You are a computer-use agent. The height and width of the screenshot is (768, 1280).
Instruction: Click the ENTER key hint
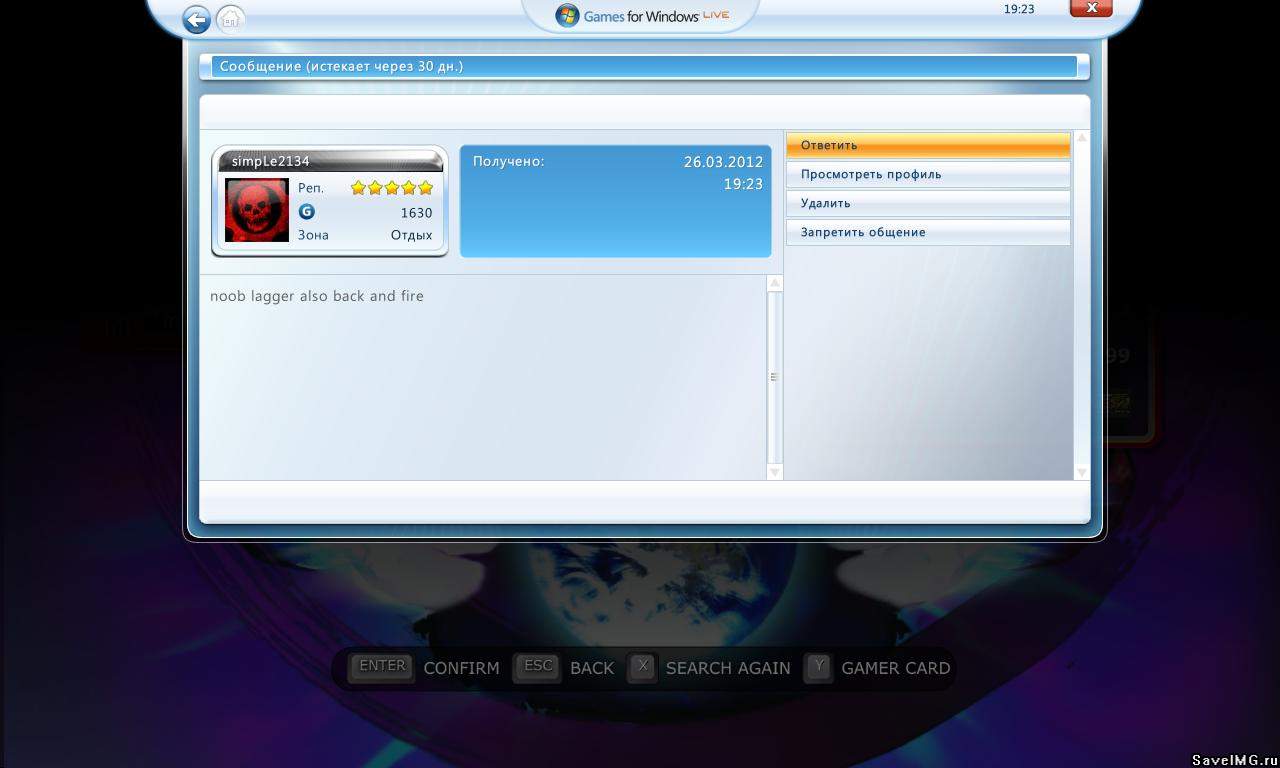pyautogui.click(x=382, y=667)
